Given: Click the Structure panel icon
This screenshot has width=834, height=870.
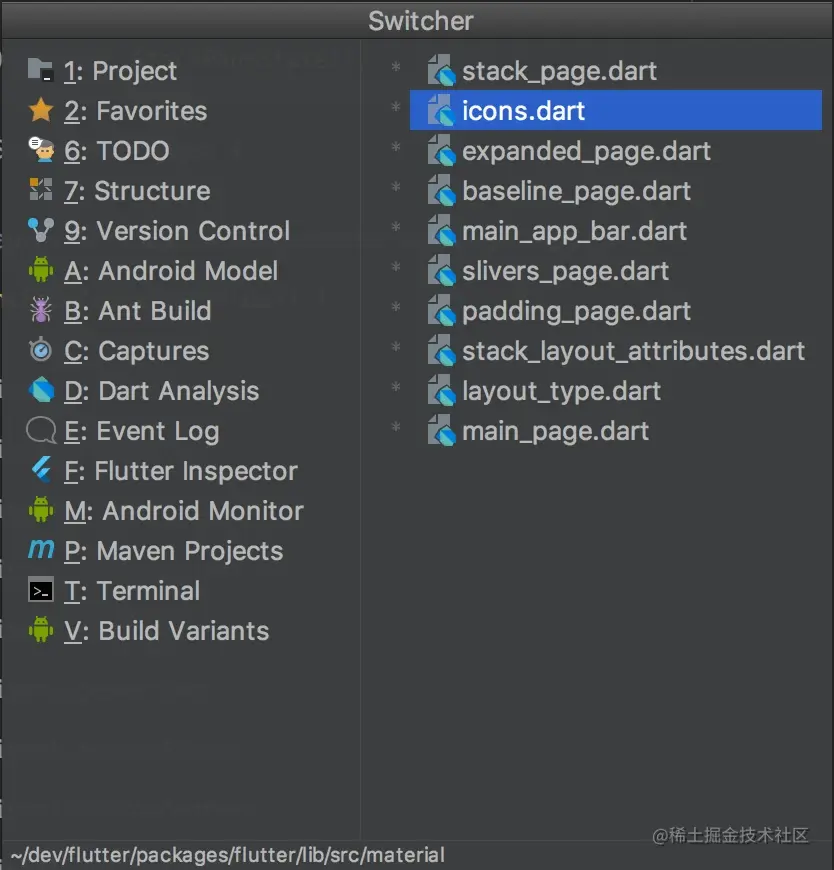Looking at the screenshot, I should 41,191.
